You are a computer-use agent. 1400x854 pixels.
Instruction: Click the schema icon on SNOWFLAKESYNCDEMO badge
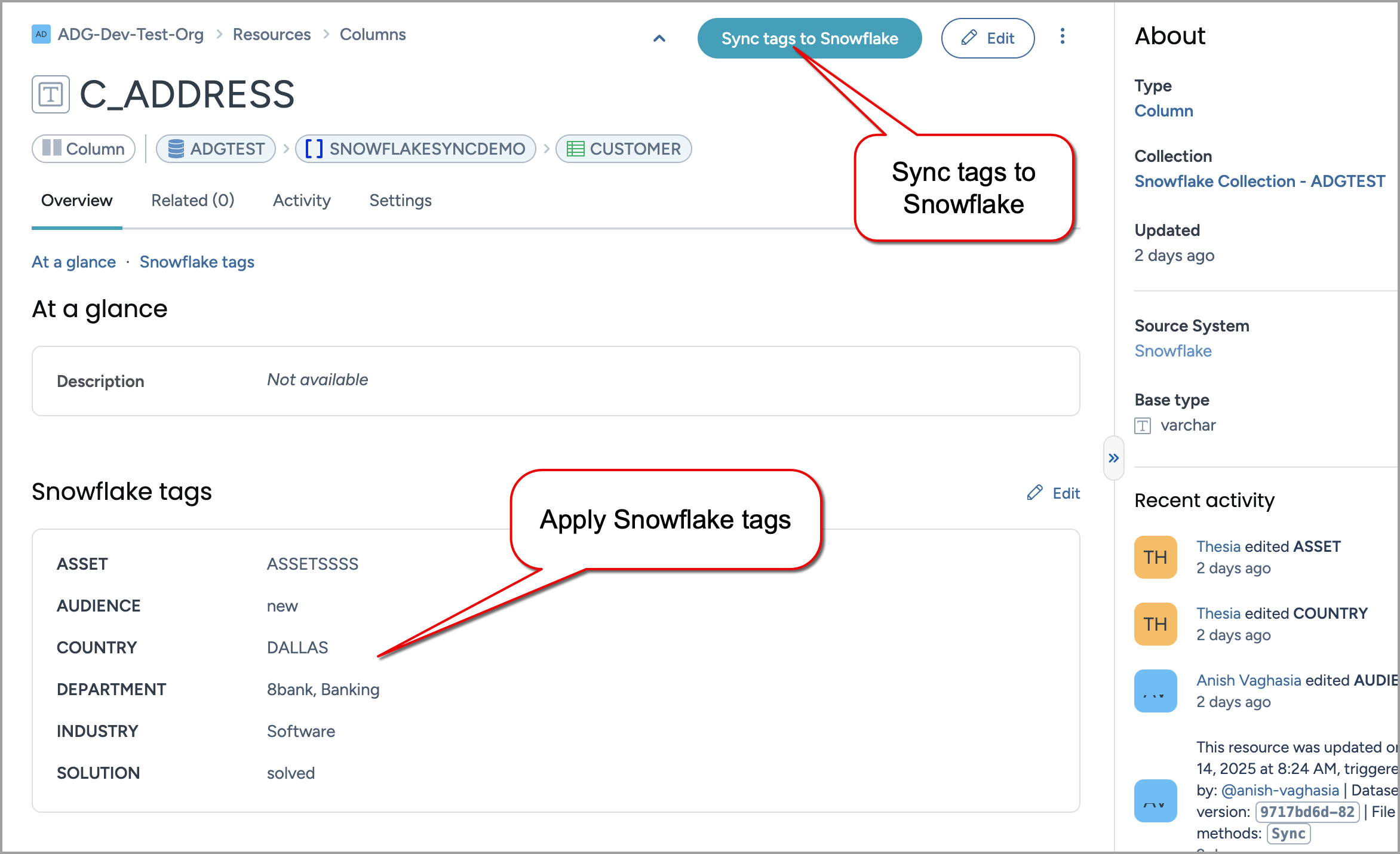click(x=315, y=149)
